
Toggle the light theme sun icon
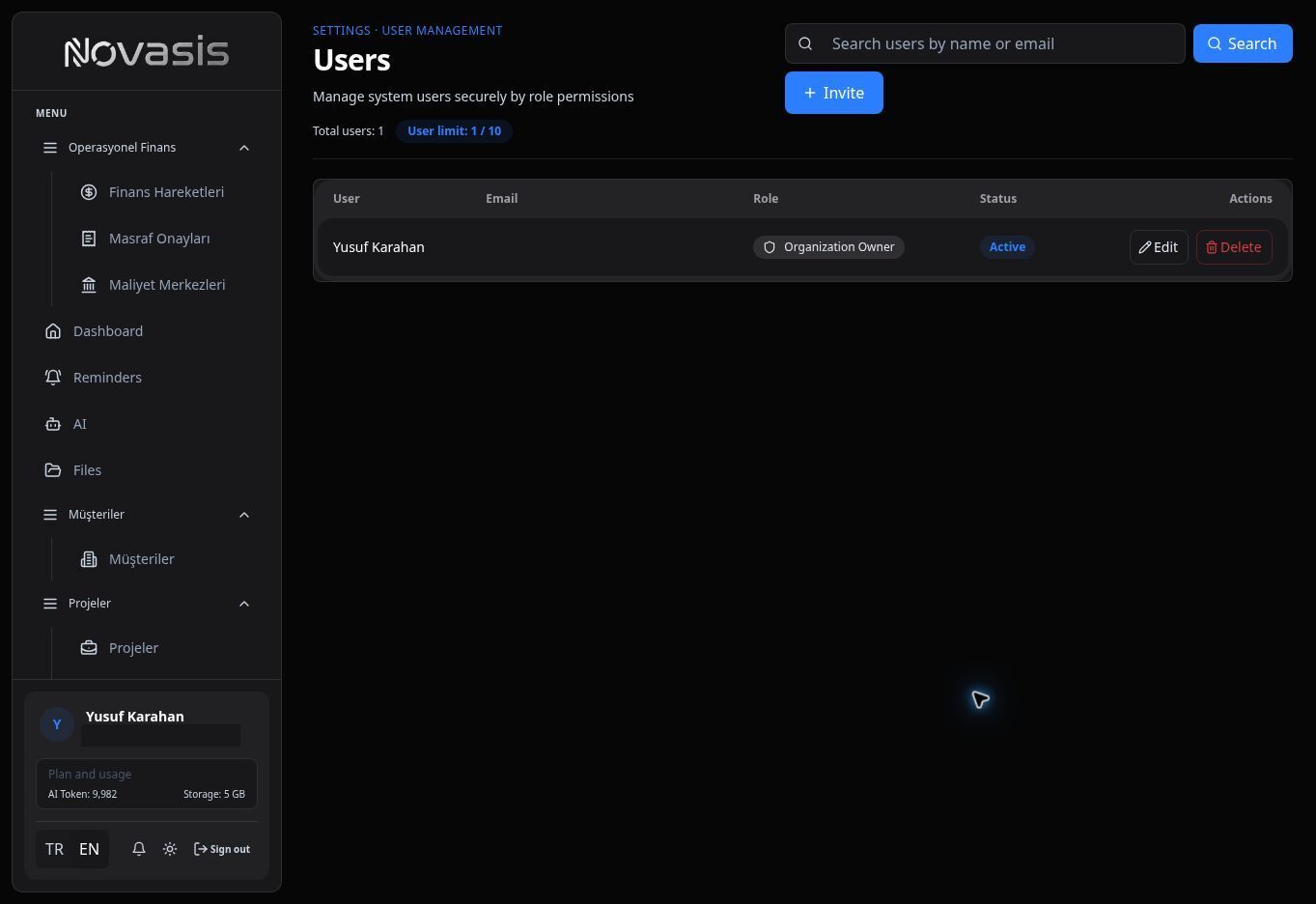[x=170, y=849]
